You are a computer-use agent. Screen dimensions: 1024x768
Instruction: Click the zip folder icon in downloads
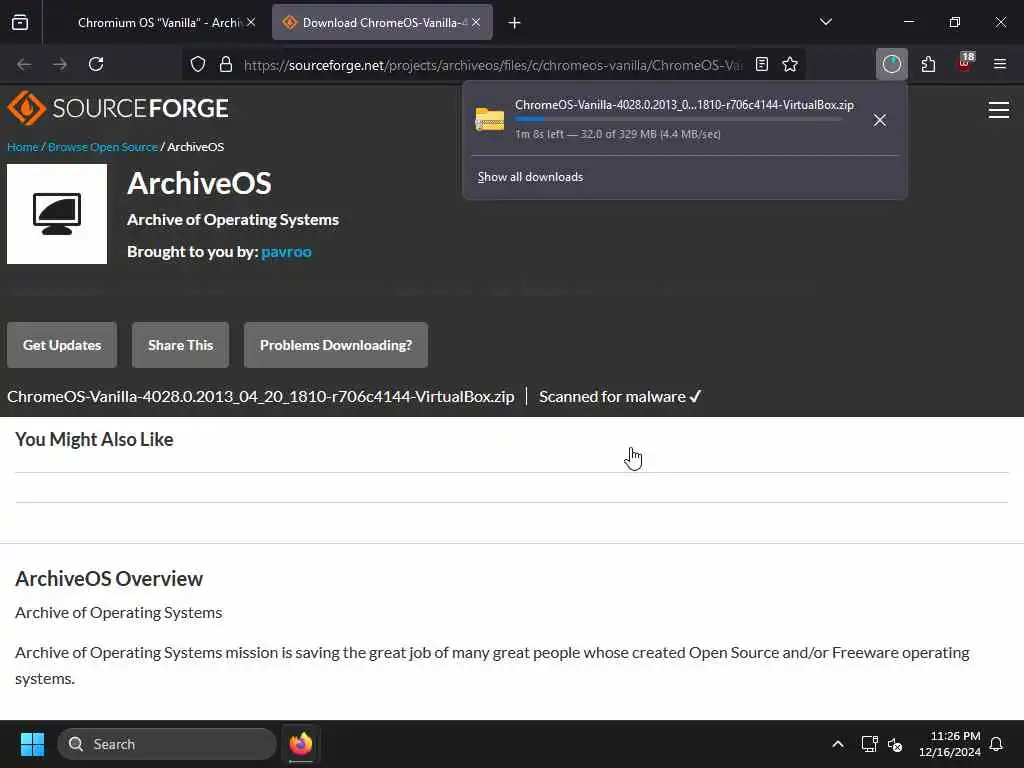pyautogui.click(x=490, y=120)
